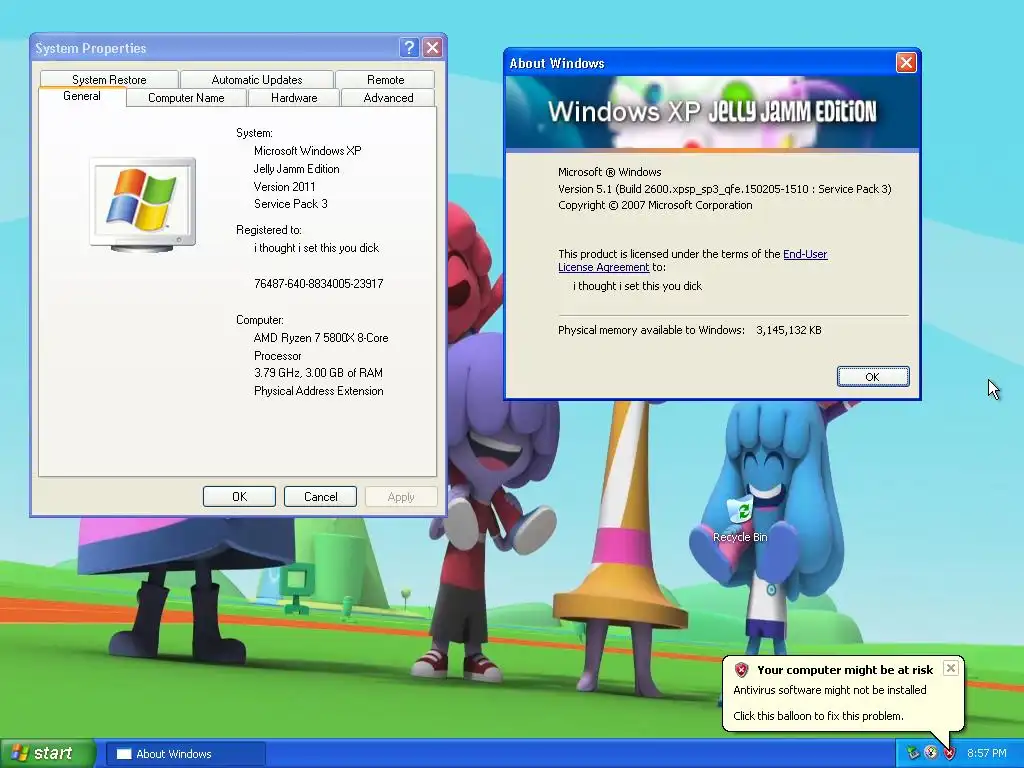Click 'Microsoft ® Windows' in About Windows
1024x768 pixels.
pos(609,172)
